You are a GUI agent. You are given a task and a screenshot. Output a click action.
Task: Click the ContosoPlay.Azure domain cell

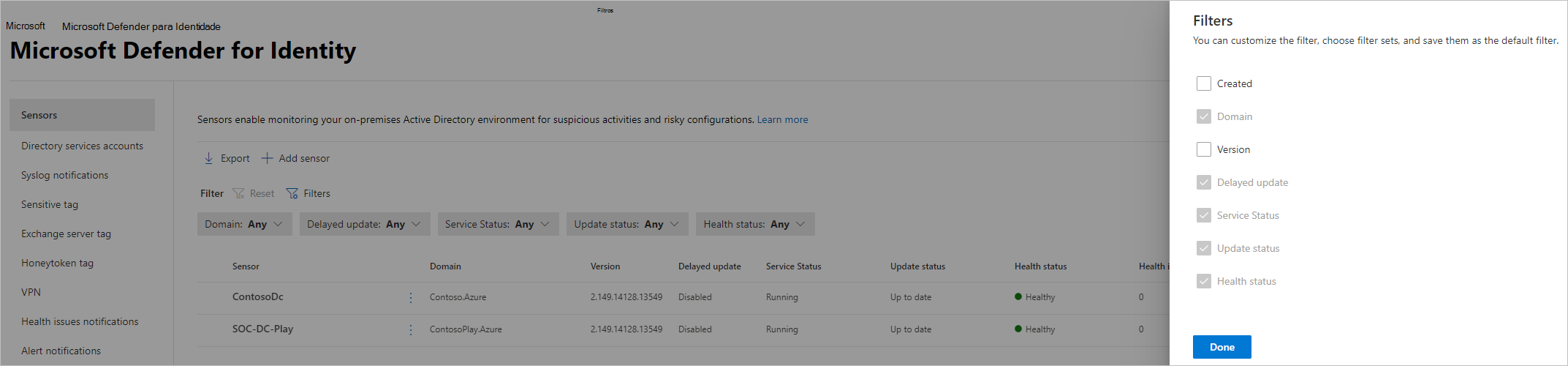(466, 329)
